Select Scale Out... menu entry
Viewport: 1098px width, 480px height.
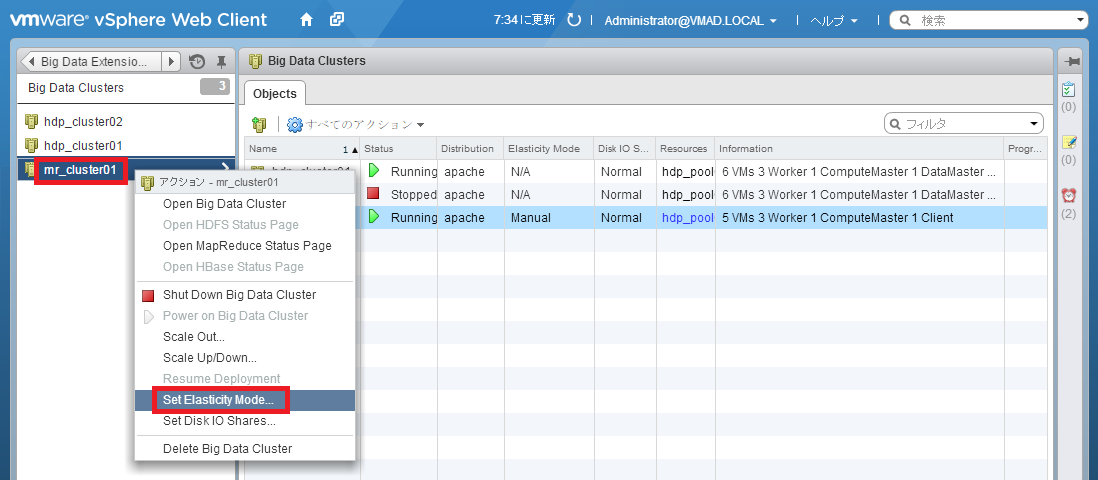194,337
